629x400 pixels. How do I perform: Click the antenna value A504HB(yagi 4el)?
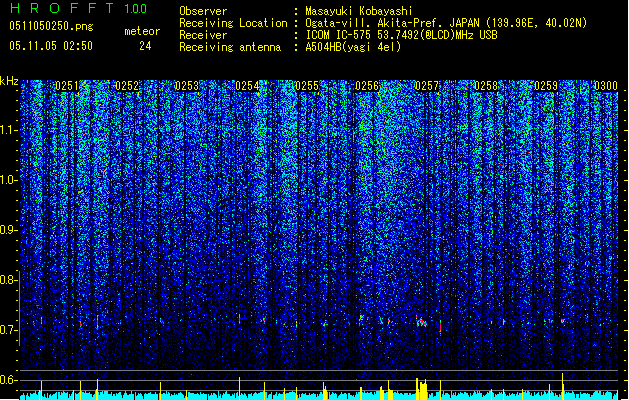point(353,47)
